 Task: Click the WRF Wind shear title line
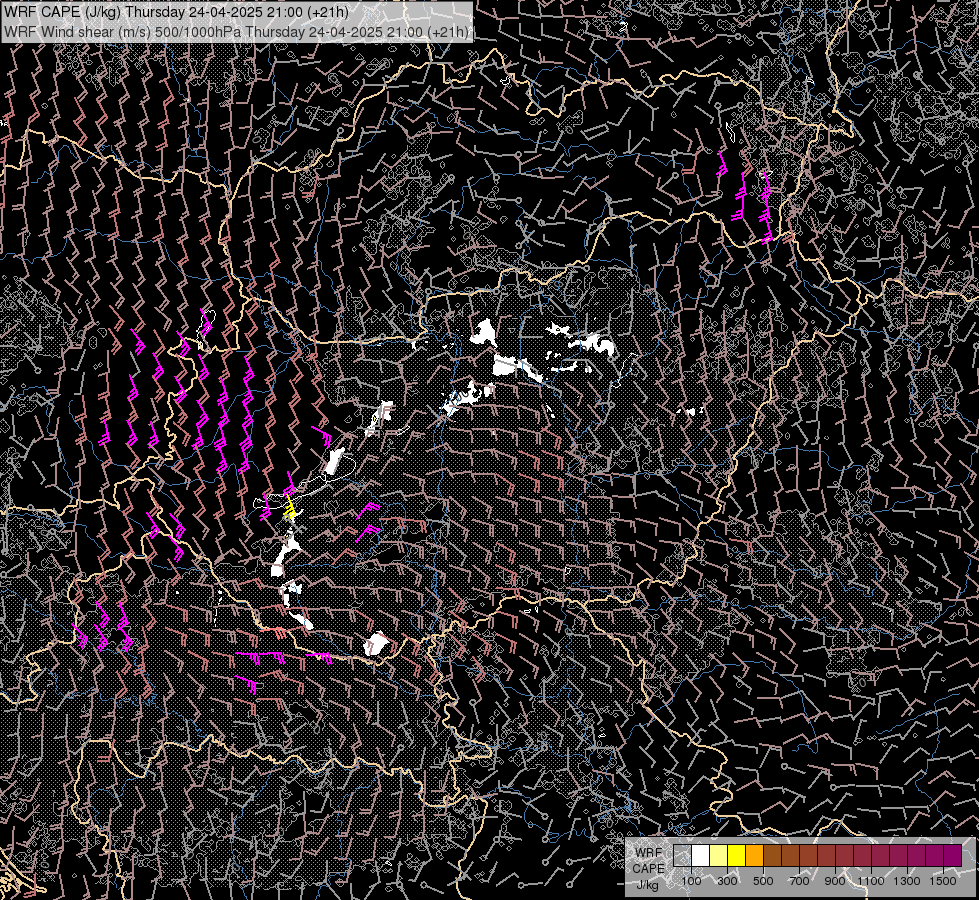coord(236,31)
